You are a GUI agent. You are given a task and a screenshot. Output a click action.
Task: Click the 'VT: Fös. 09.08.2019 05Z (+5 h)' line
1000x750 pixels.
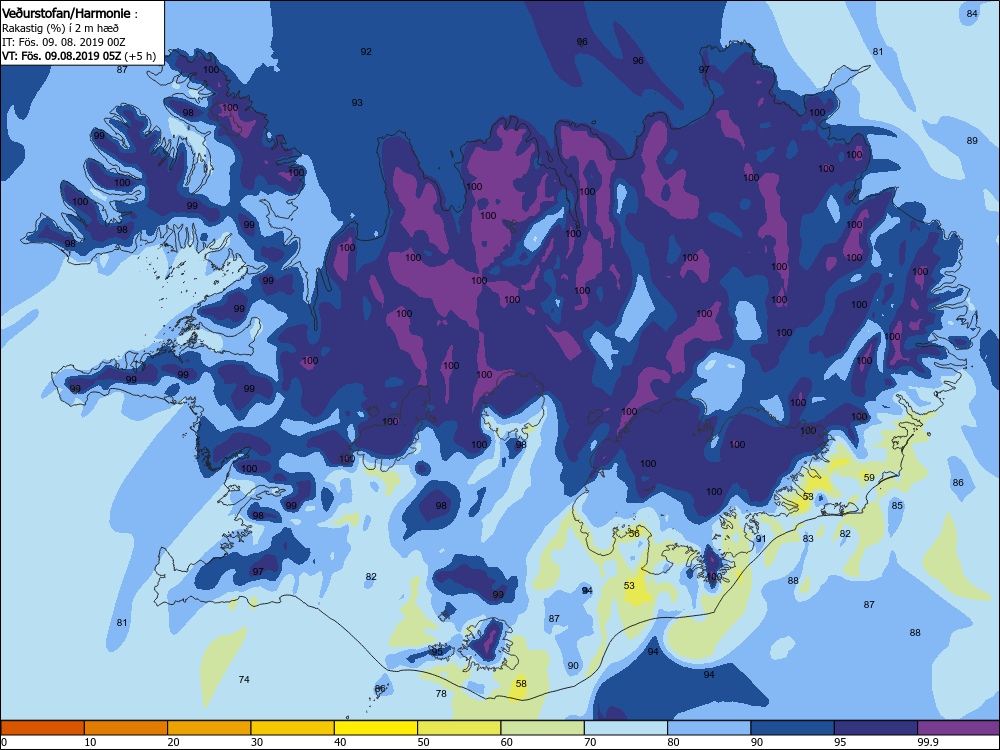tap(78, 56)
